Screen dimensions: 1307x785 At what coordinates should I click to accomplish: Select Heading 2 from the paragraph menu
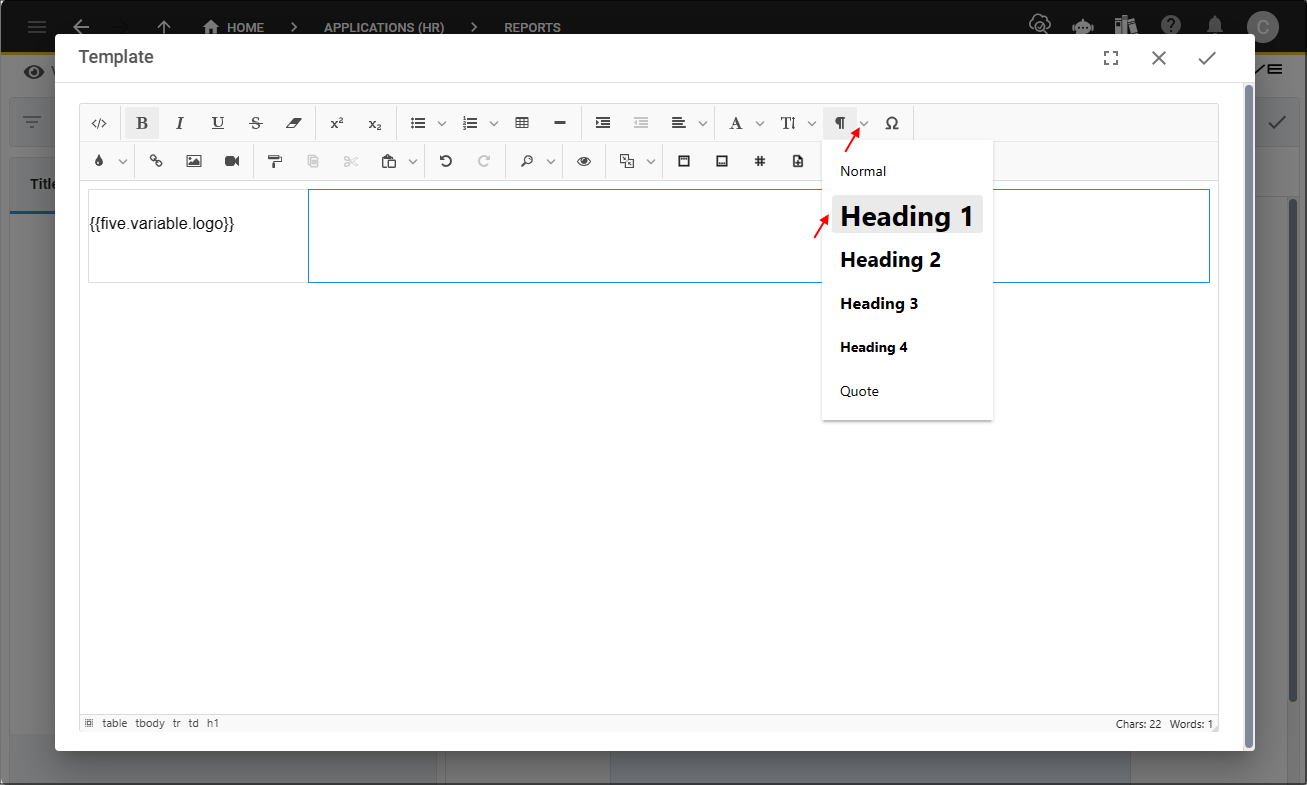(890, 259)
